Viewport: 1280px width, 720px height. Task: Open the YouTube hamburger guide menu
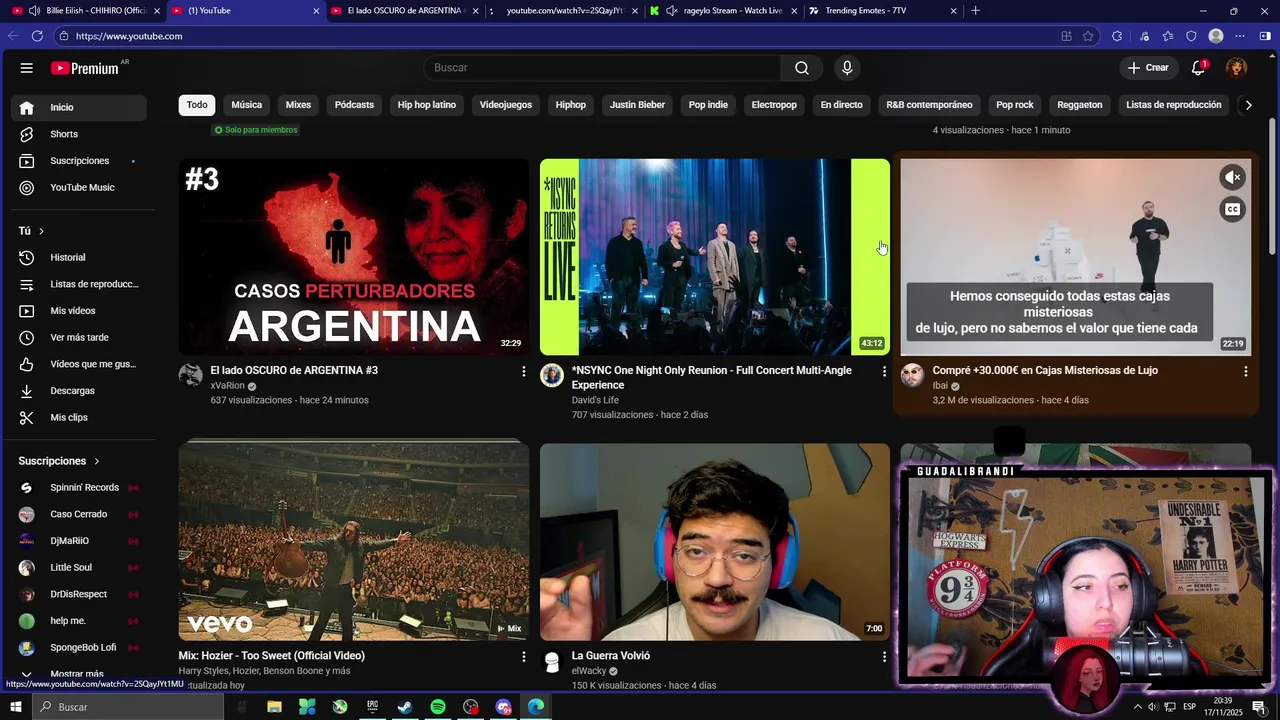click(27, 68)
